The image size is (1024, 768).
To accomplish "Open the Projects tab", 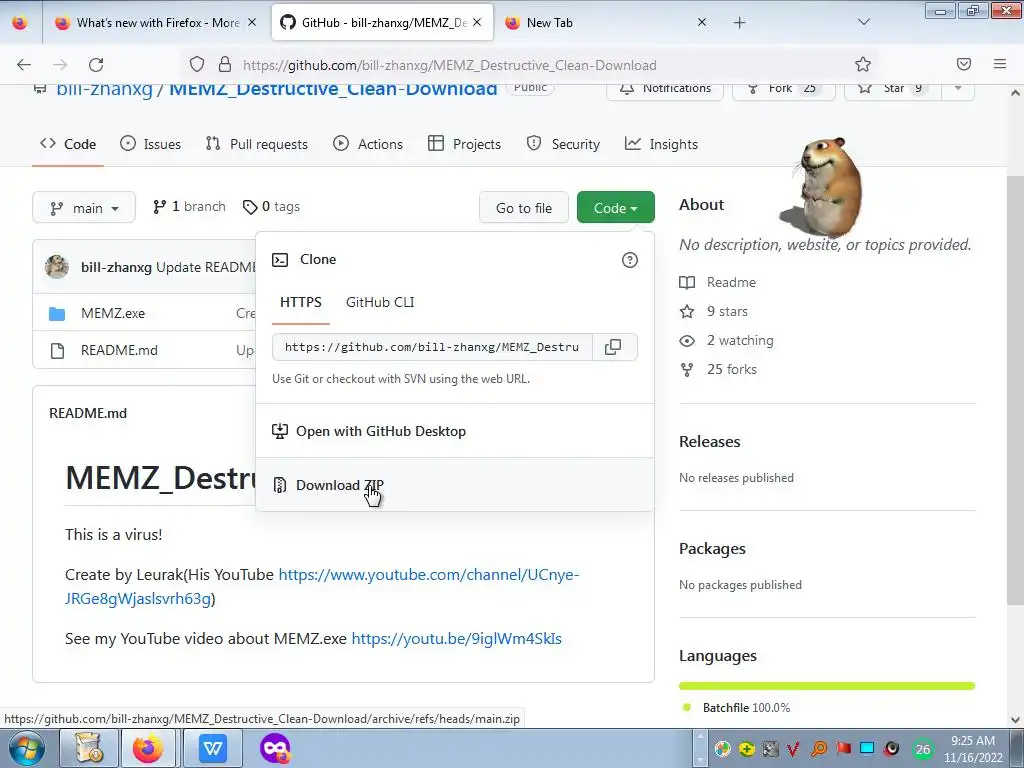I will pyautogui.click(x=464, y=144).
